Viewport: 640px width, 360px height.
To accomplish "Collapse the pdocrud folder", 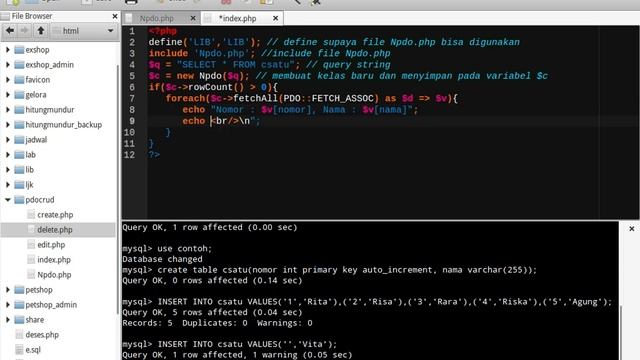I will click(8, 200).
